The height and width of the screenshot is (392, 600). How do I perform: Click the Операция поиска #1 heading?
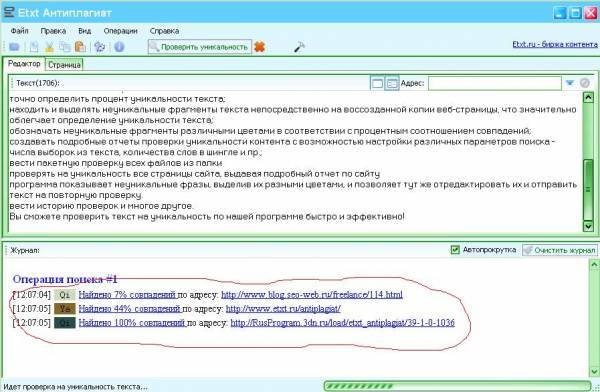(x=65, y=279)
